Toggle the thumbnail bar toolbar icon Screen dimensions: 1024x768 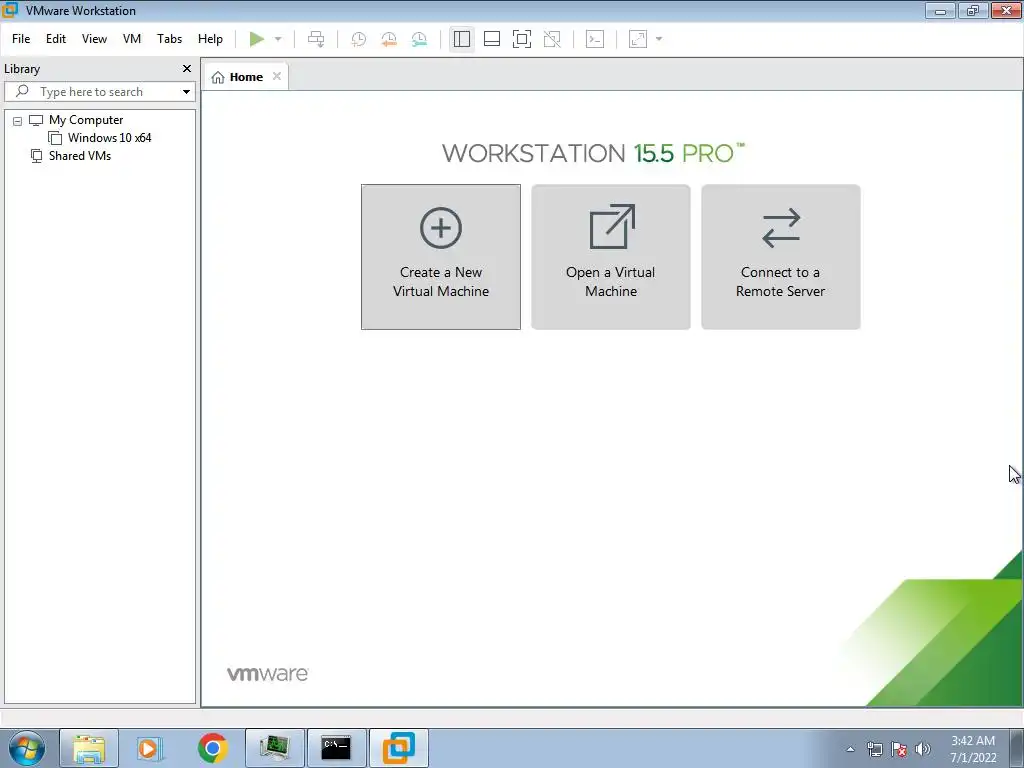tap(492, 39)
